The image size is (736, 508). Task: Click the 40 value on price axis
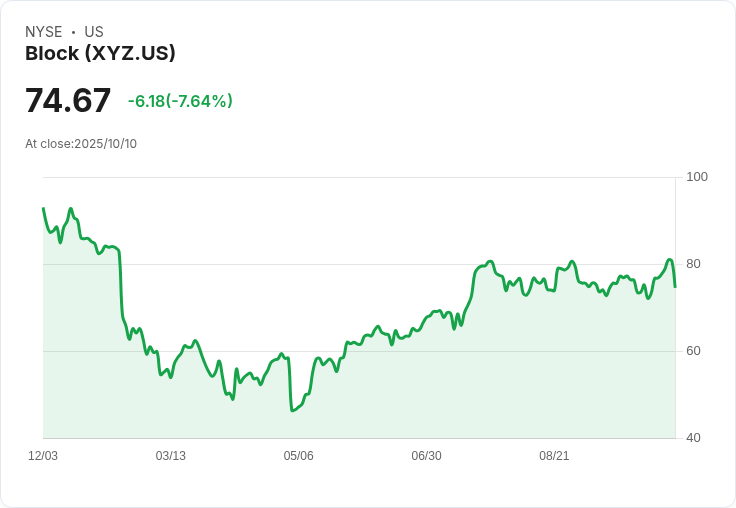pos(694,438)
